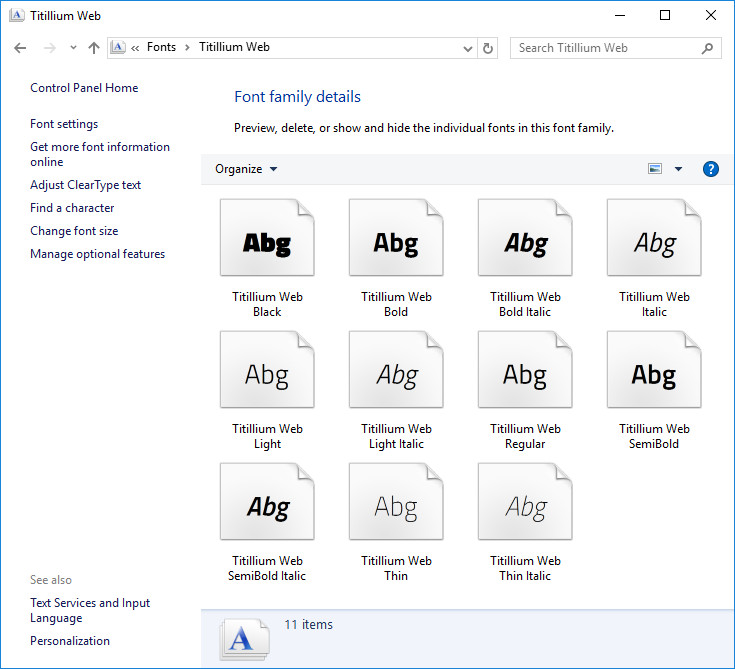
Task: Select the Titillium Web Italic font icon
Action: pyautogui.click(x=654, y=238)
